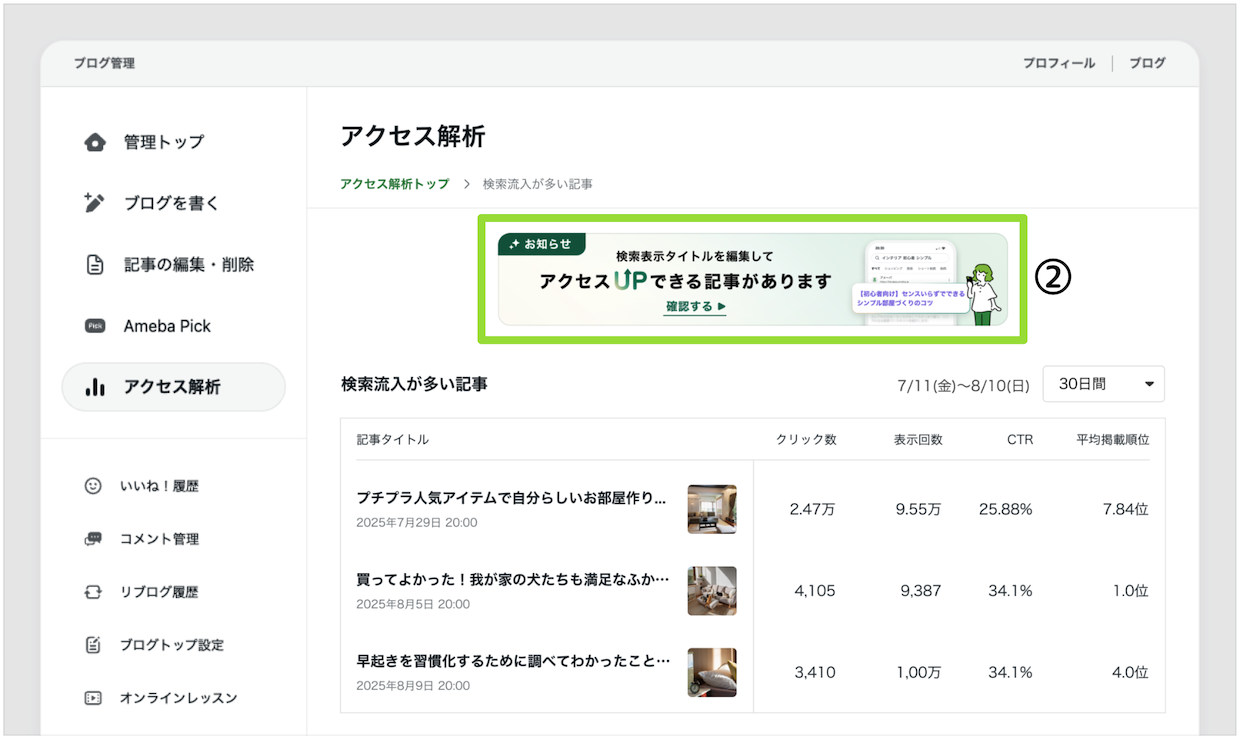
Task: Select ブログを書く in the sidebar
Action: [171, 203]
